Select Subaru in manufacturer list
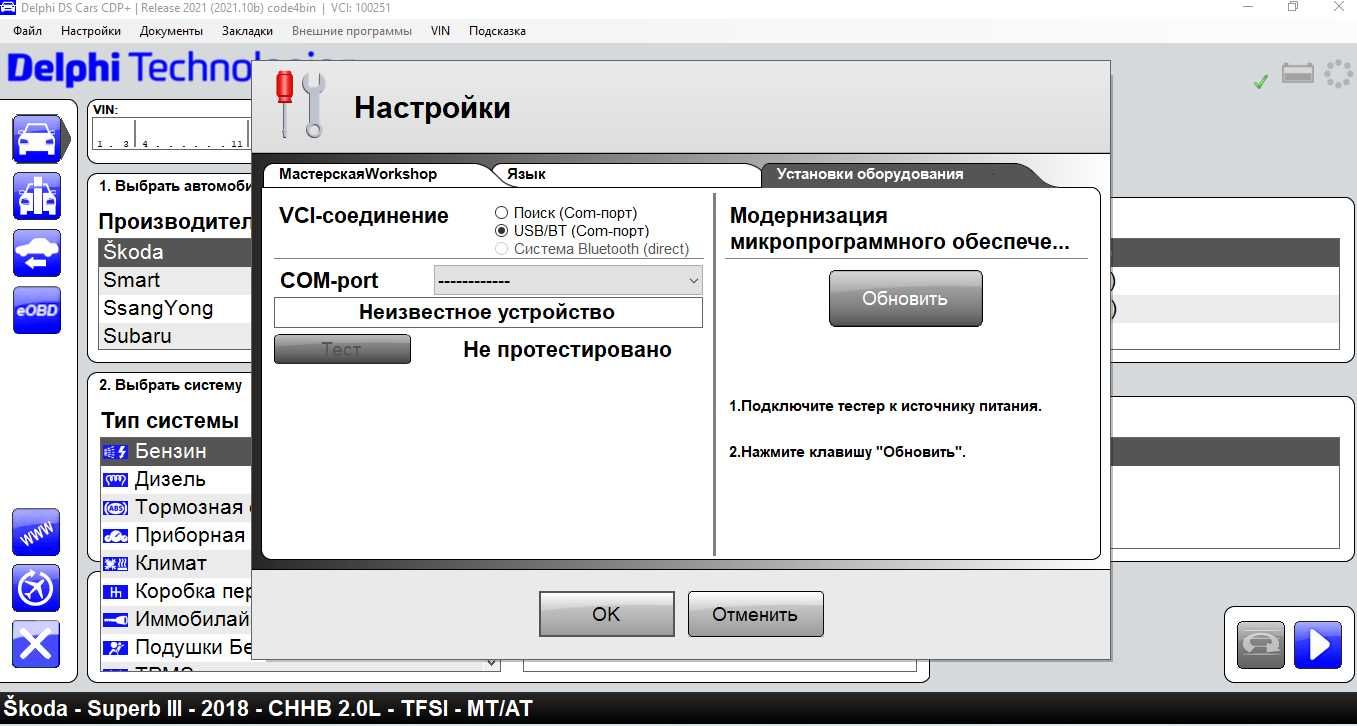Image resolution: width=1357 pixels, height=726 pixels. pyautogui.click(x=175, y=336)
